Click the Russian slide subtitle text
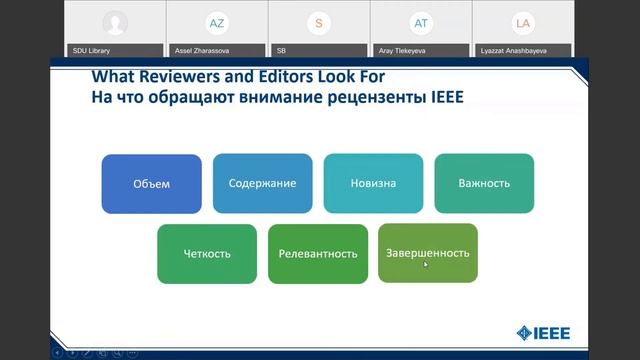This screenshot has height=360, width=640. (278, 97)
